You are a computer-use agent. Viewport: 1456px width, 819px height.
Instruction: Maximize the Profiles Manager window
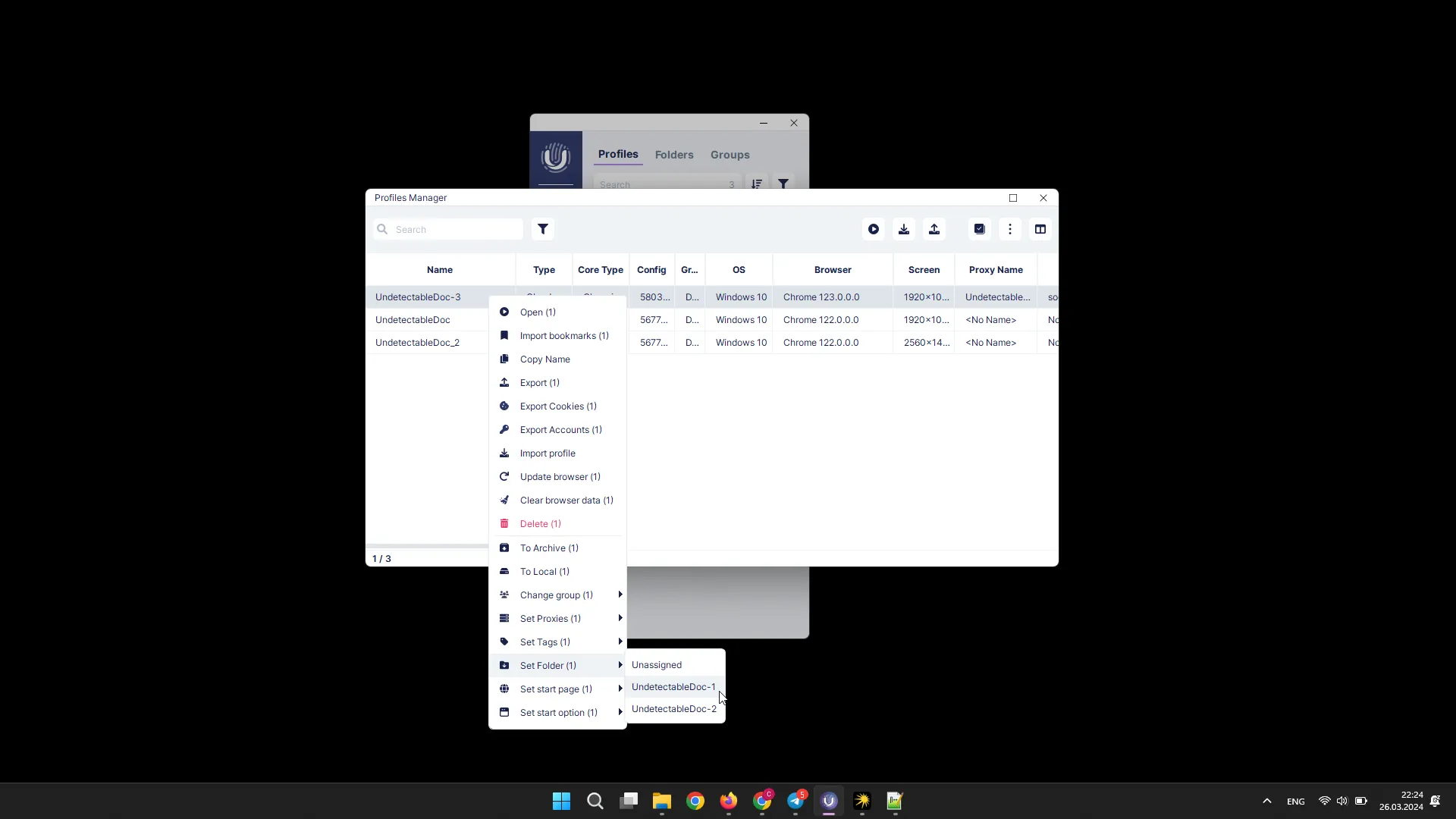pyautogui.click(x=1013, y=197)
